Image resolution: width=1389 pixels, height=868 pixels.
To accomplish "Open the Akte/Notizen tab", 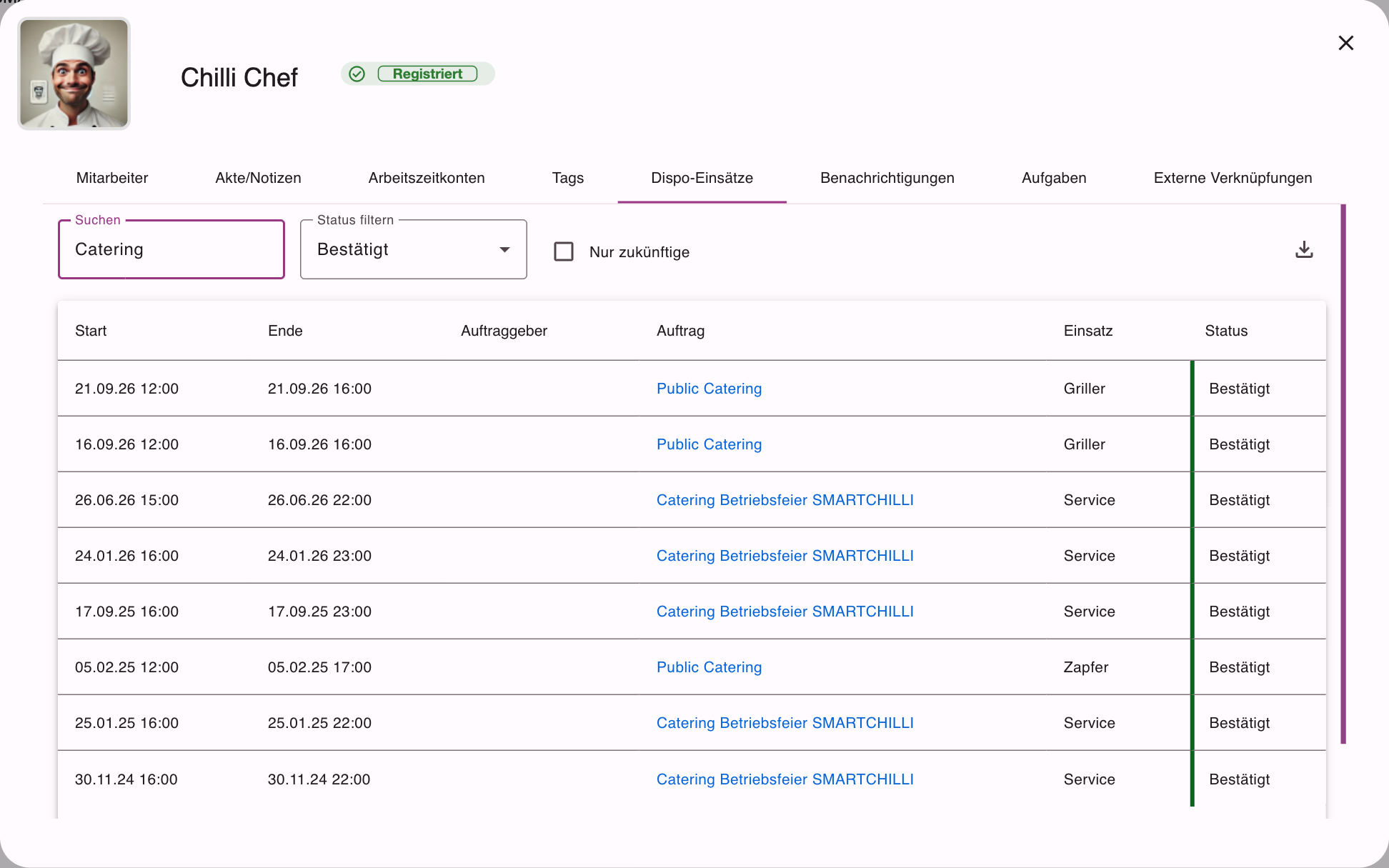I will point(258,178).
